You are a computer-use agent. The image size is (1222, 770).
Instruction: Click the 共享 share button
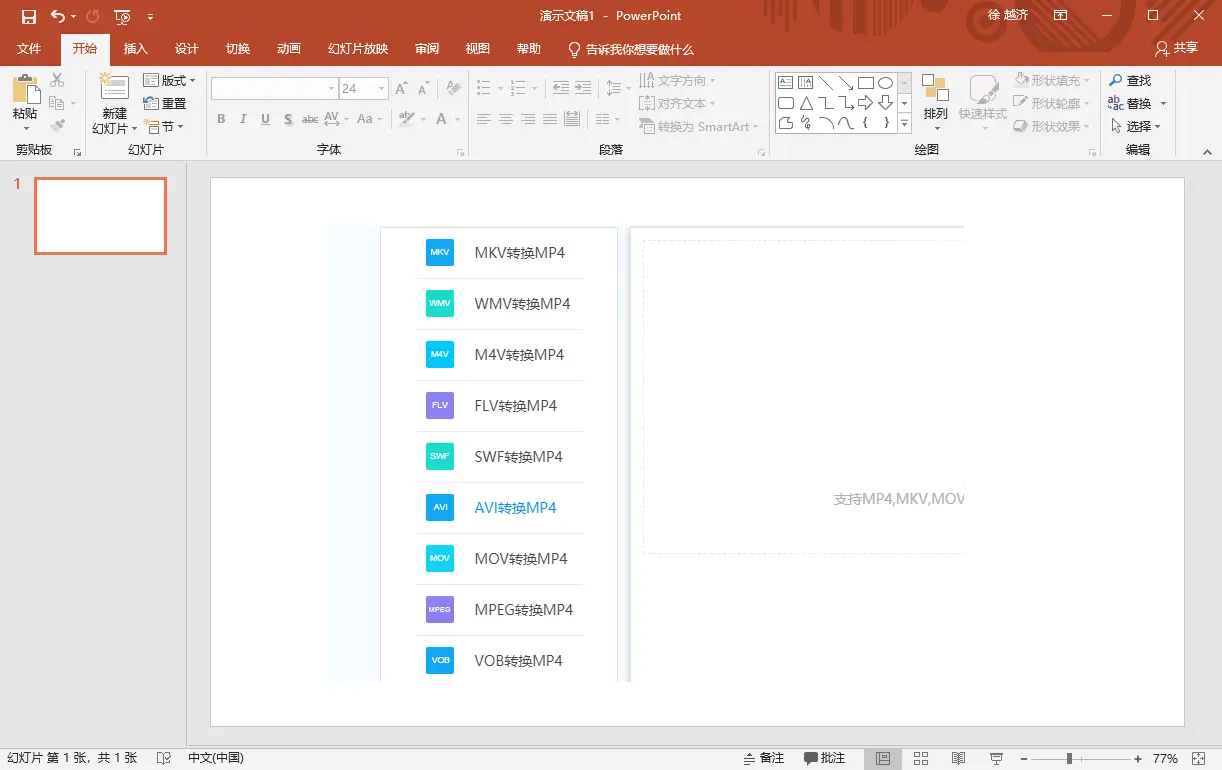click(1176, 48)
